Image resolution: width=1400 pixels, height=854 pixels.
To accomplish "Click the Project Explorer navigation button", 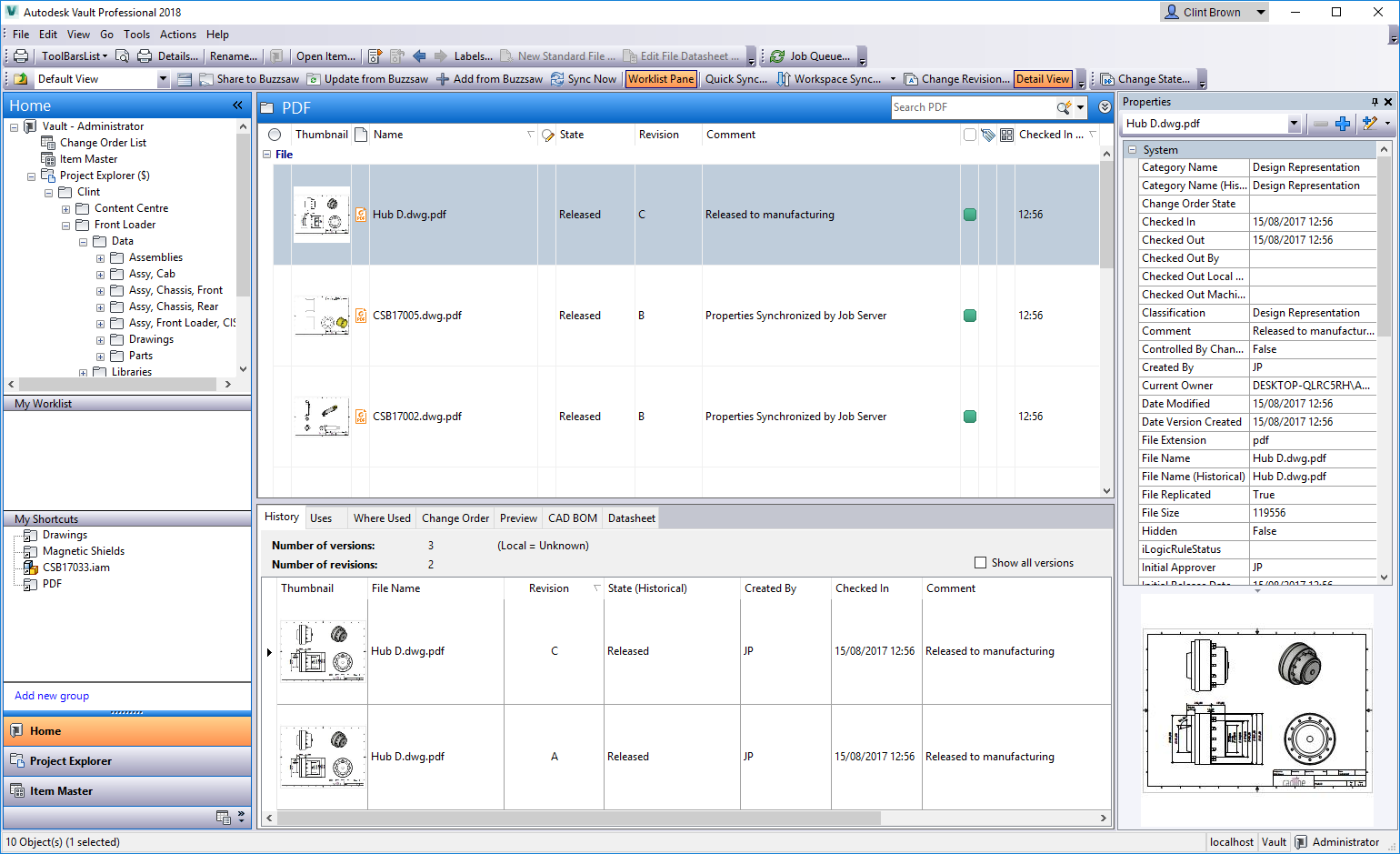I will [127, 761].
